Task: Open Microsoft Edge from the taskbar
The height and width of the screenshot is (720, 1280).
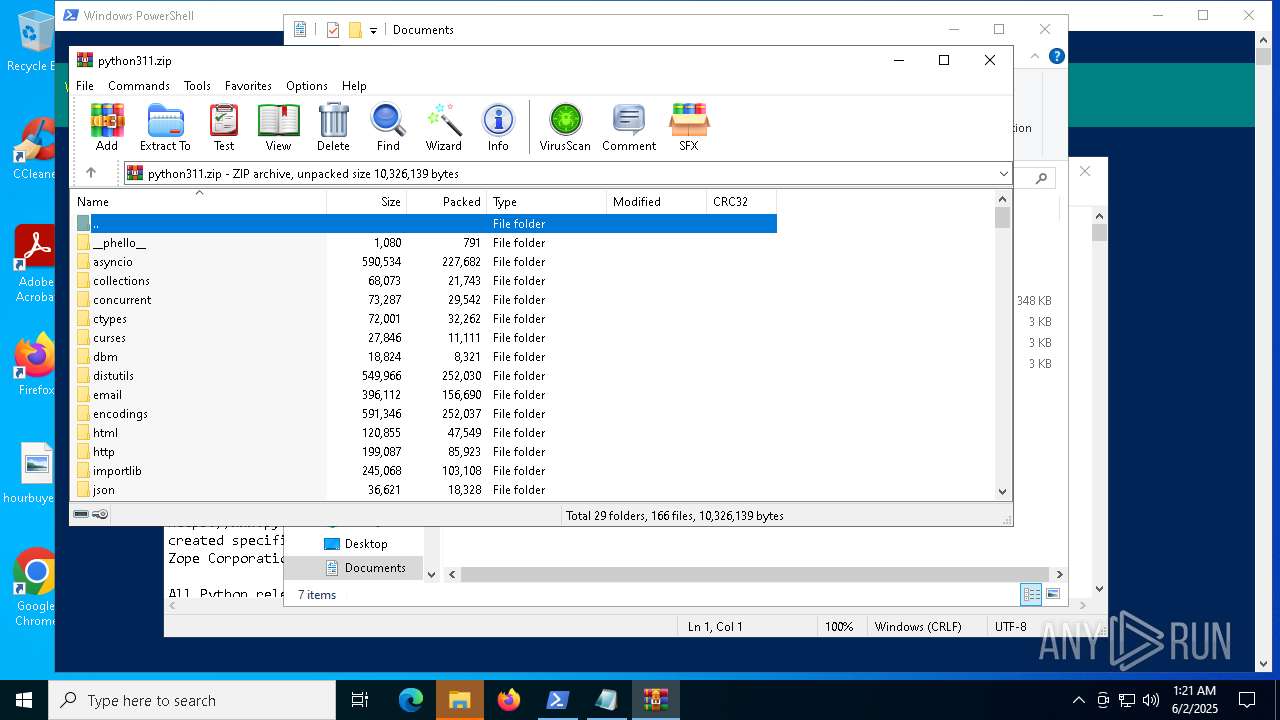Action: click(411, 700)
